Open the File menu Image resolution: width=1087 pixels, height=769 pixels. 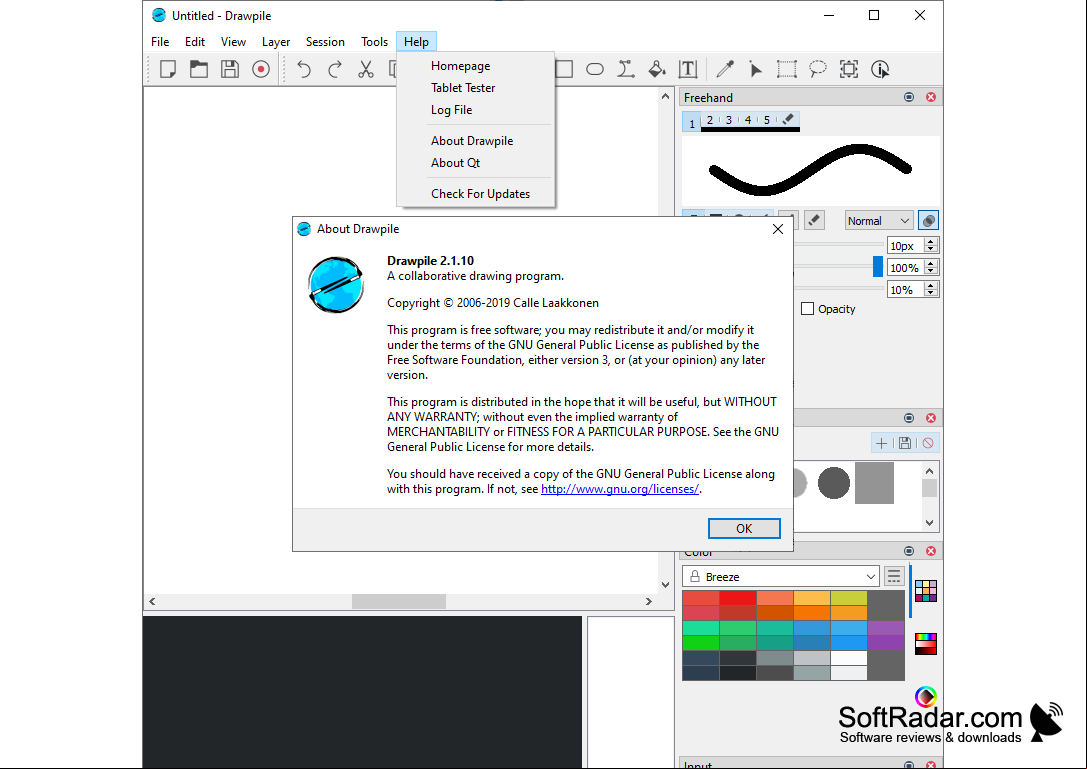point(160,42)
